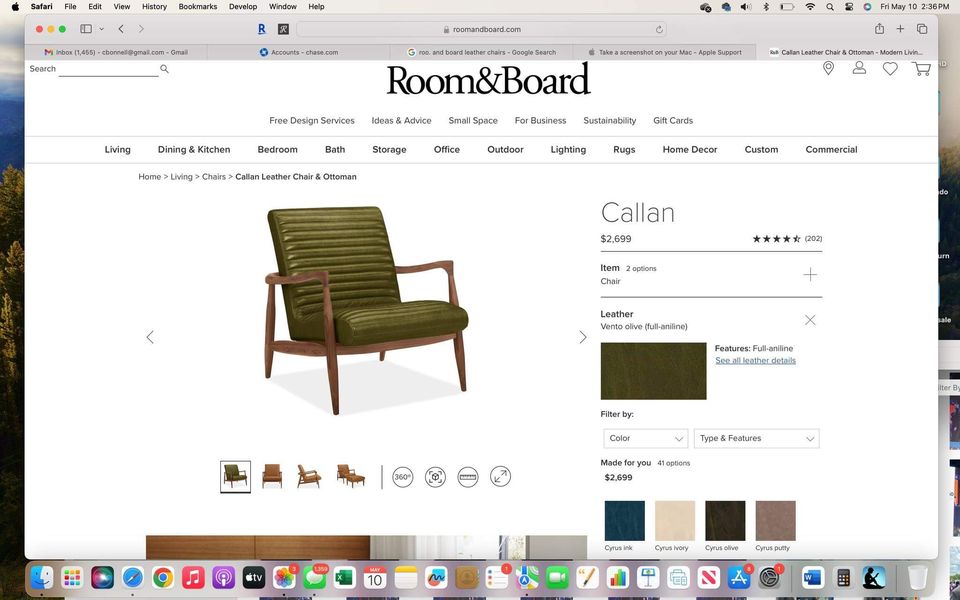Viewport: 960px width, 600px height.
Task: Launch the 360° view of chair
Action: pos(403,477)
